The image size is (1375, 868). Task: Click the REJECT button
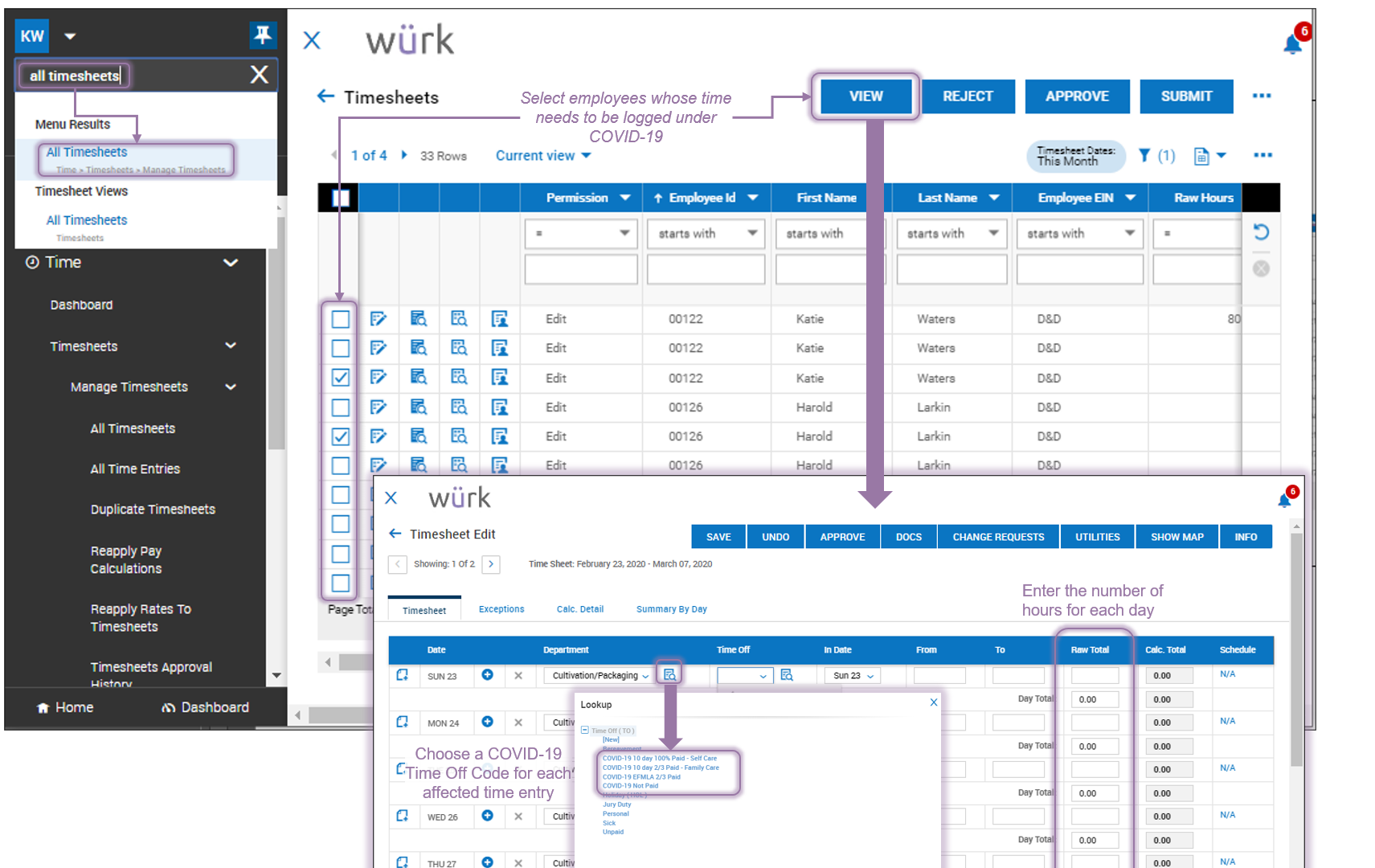tap(968, 96)
